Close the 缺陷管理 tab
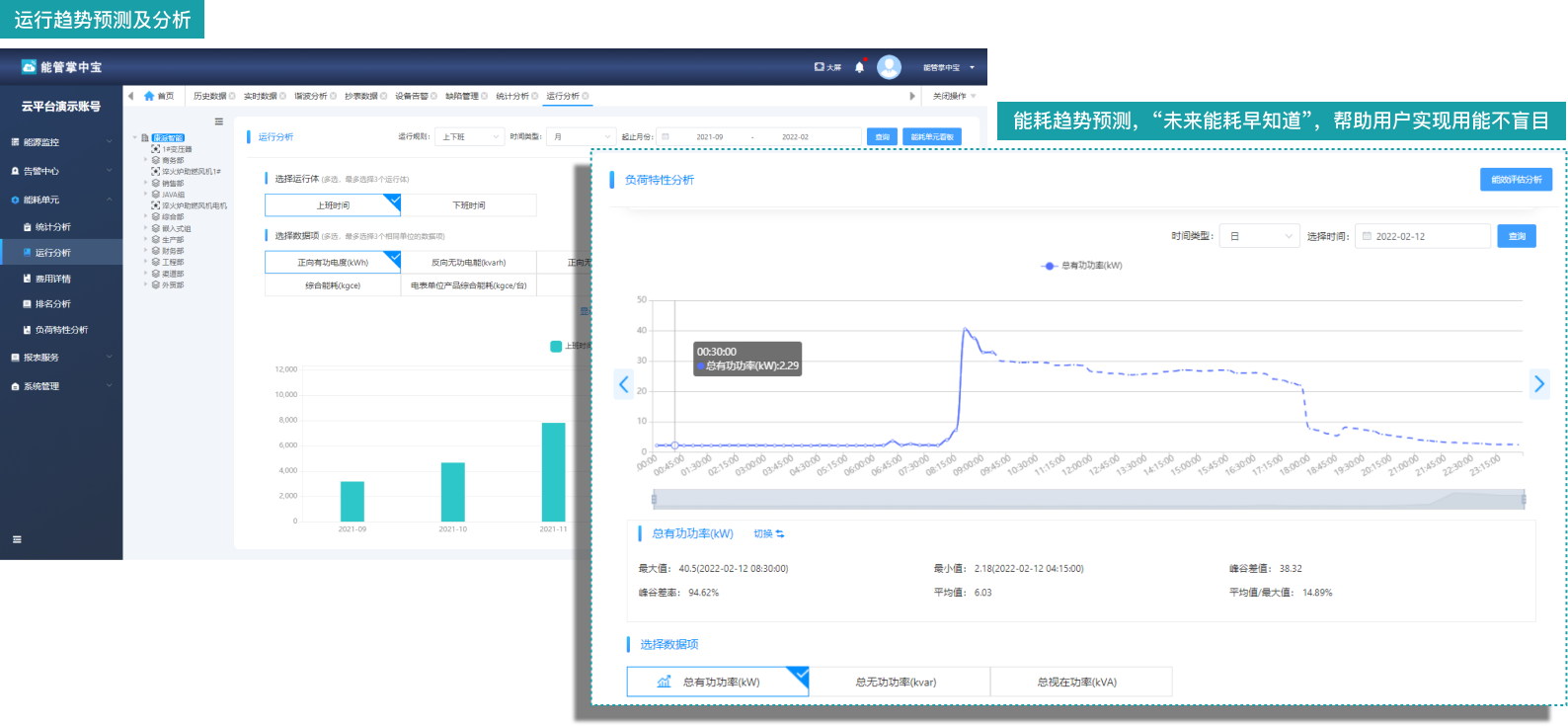The width and height of the screenshot is (1568, 726). click(484, 96)
